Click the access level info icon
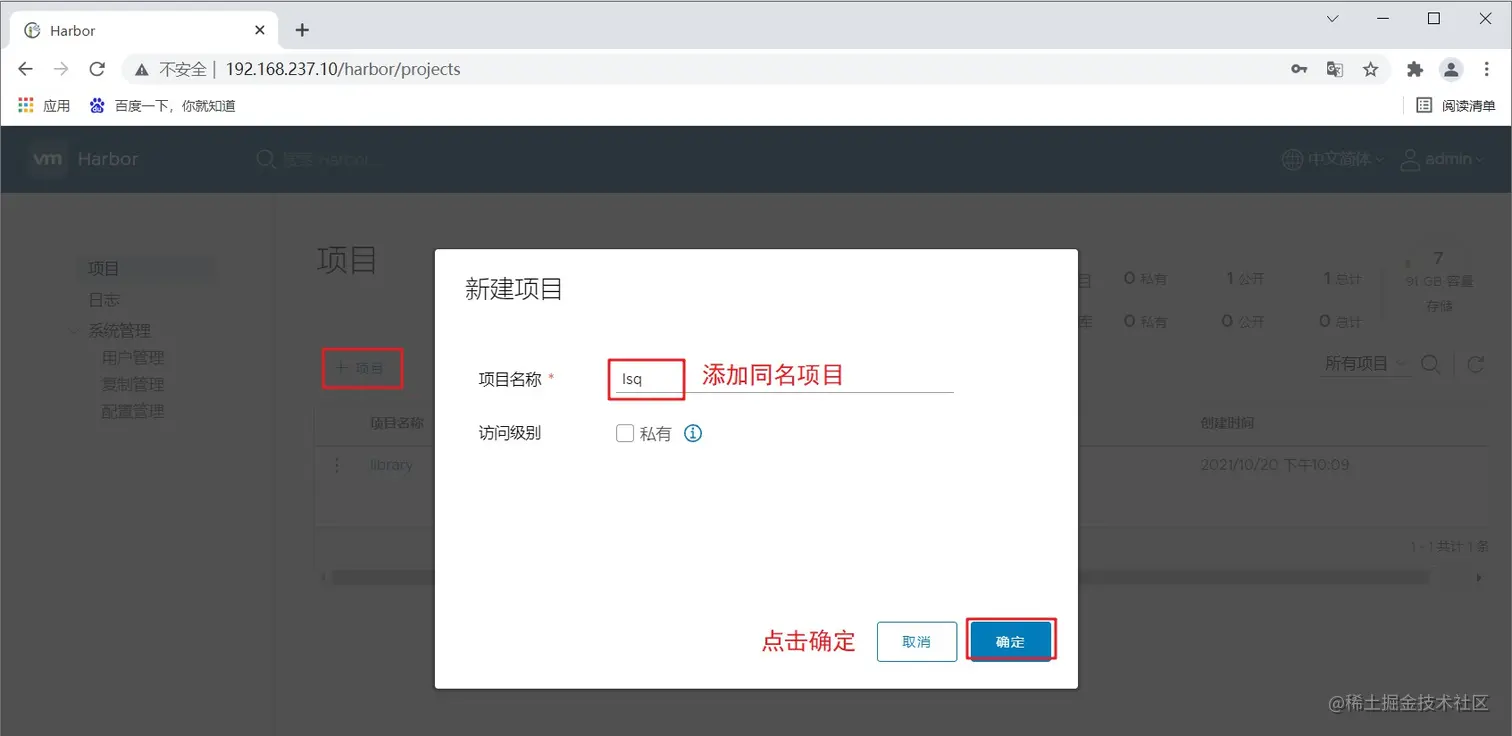 coord(693,433)
